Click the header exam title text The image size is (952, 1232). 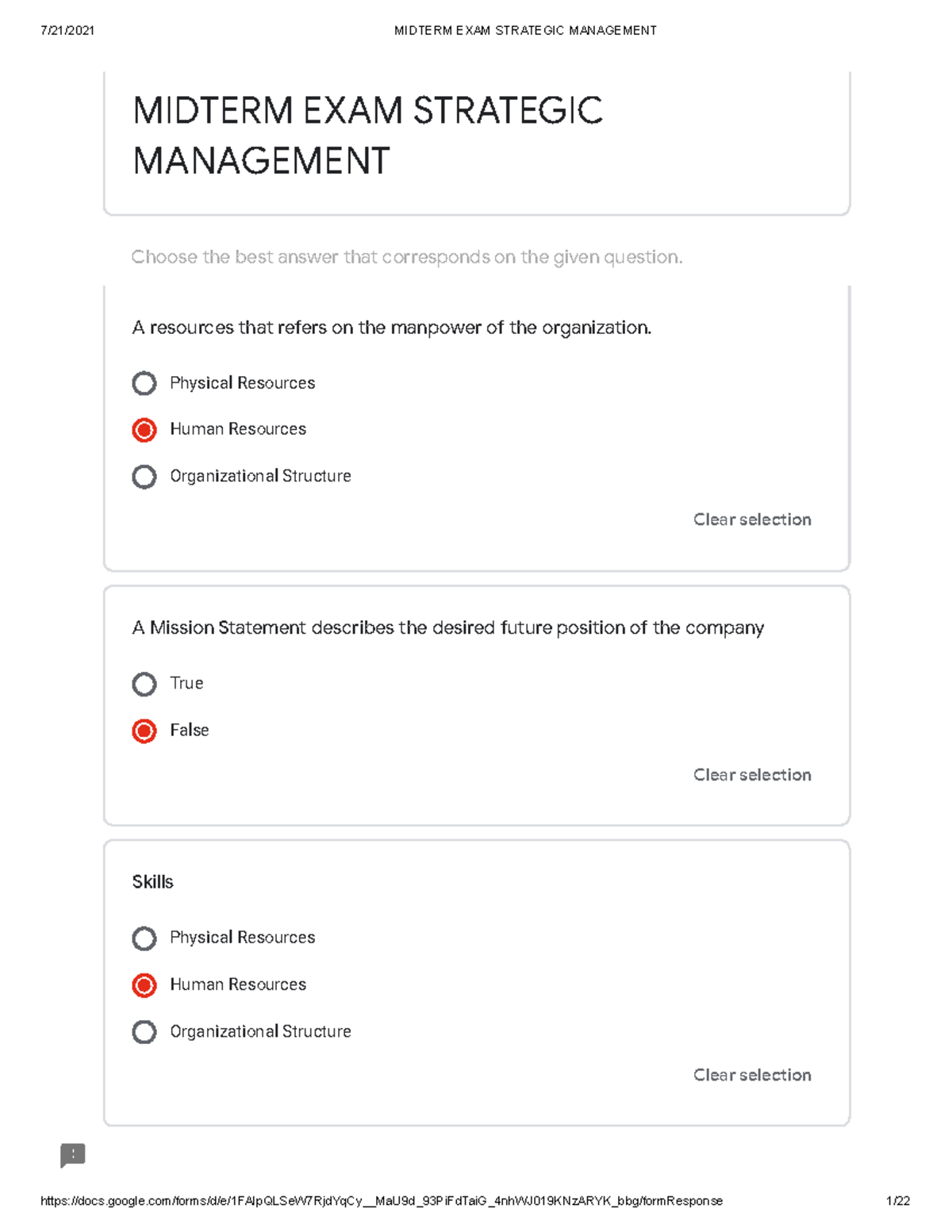[x=526, y=30]
